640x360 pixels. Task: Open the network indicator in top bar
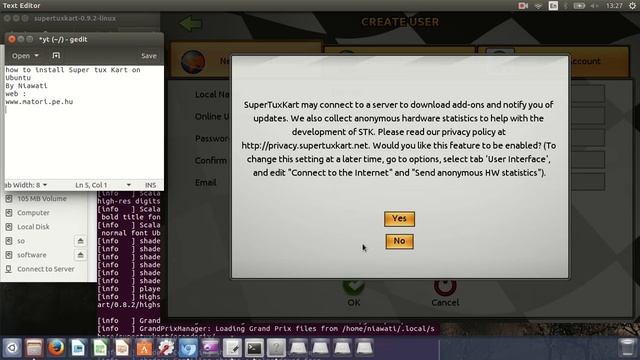538,6
